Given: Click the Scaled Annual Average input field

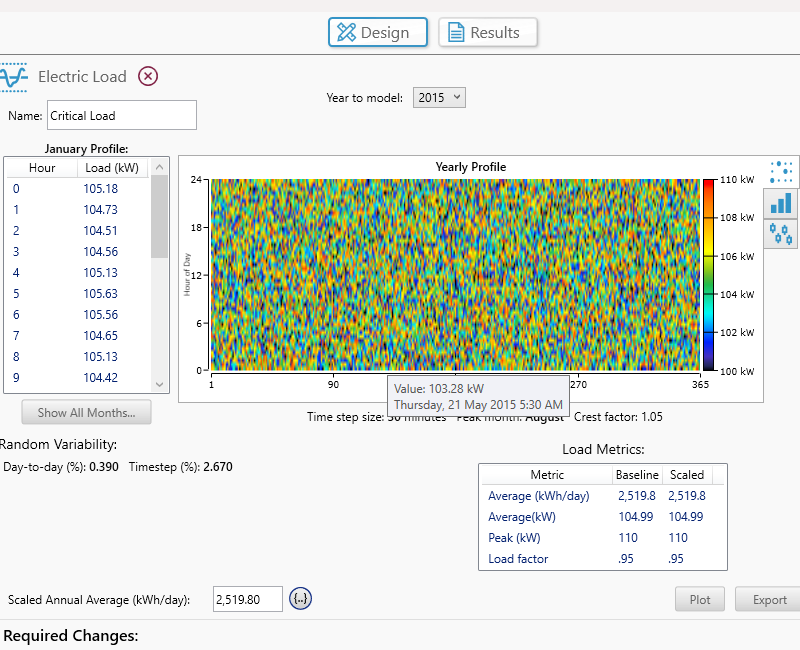Looking at the screenshot, I should click(x=247, y=600).
